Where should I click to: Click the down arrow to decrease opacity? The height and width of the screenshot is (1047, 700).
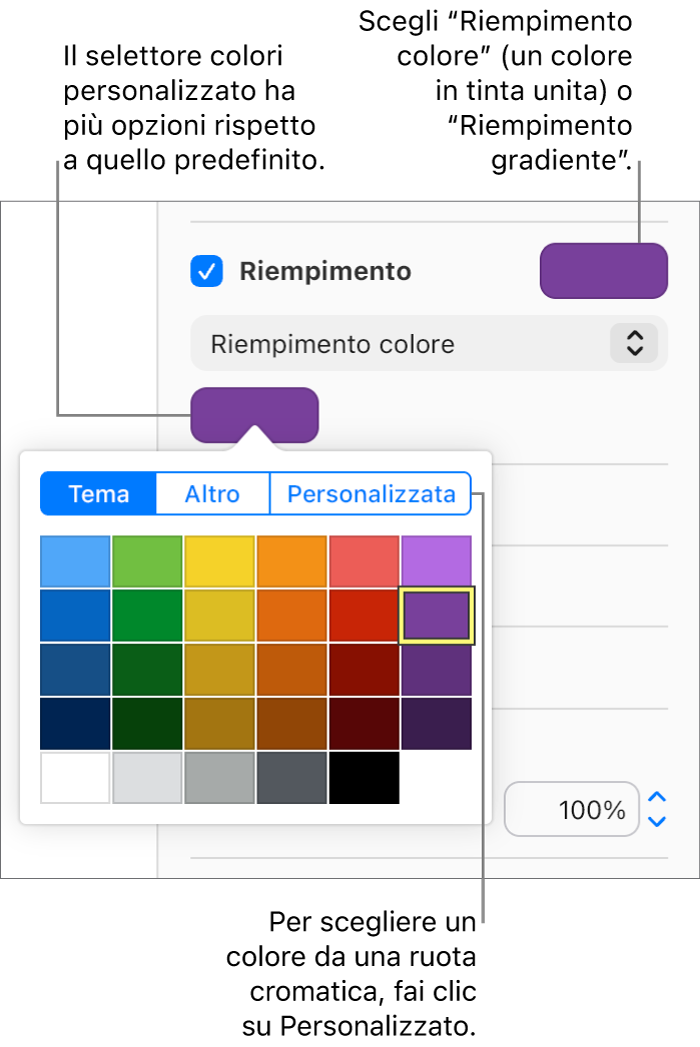pyautogui.click(x=655, y=820)
